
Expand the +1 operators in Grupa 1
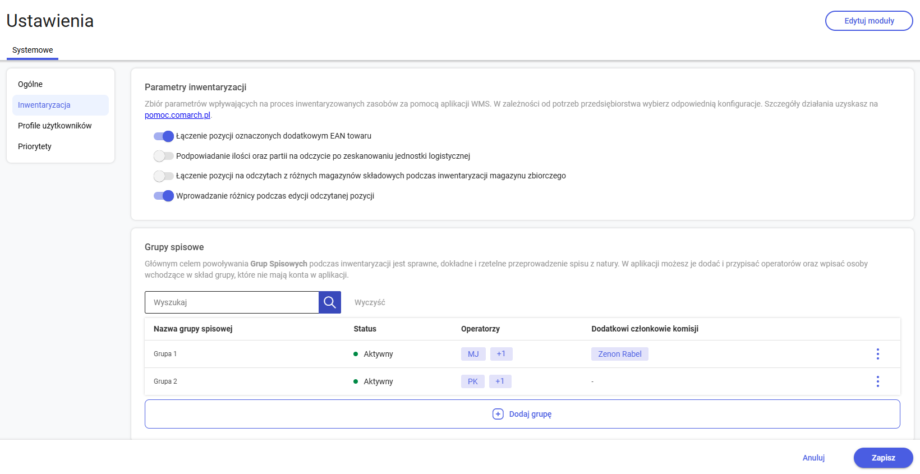502,354
